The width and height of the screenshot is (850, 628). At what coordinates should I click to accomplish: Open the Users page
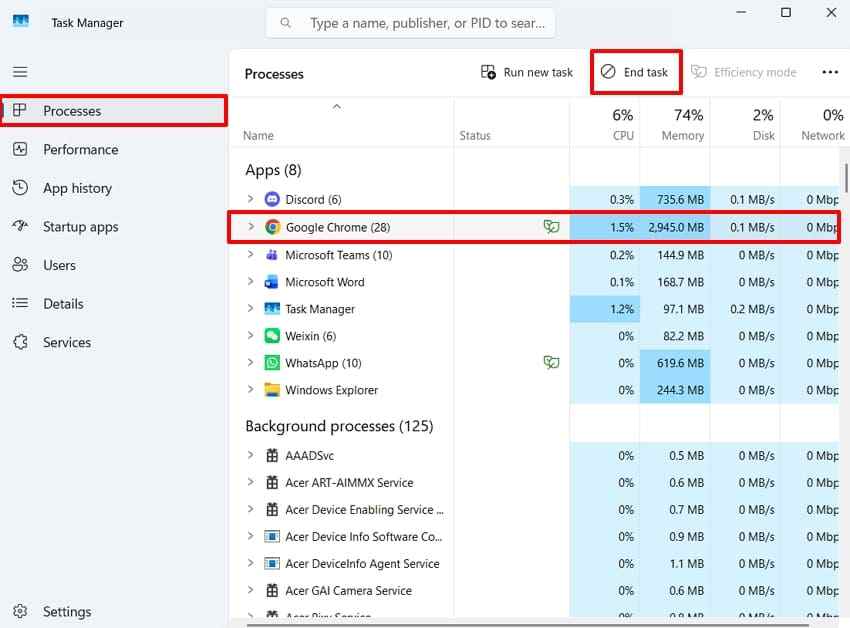[114, 265]
